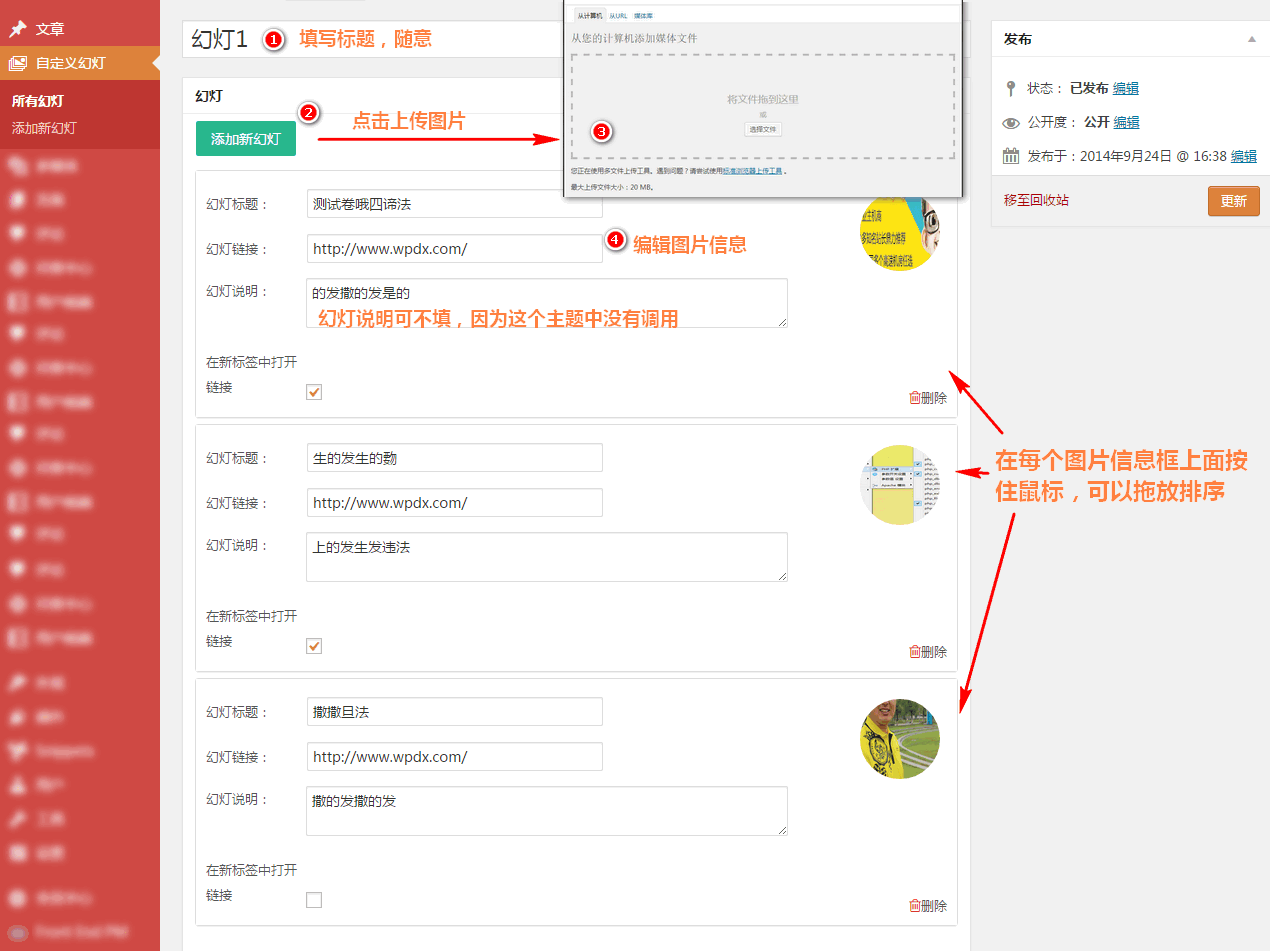Switch to the 从URL upload tab
The width and height of the screenshot is (1270, 951).
619,16
